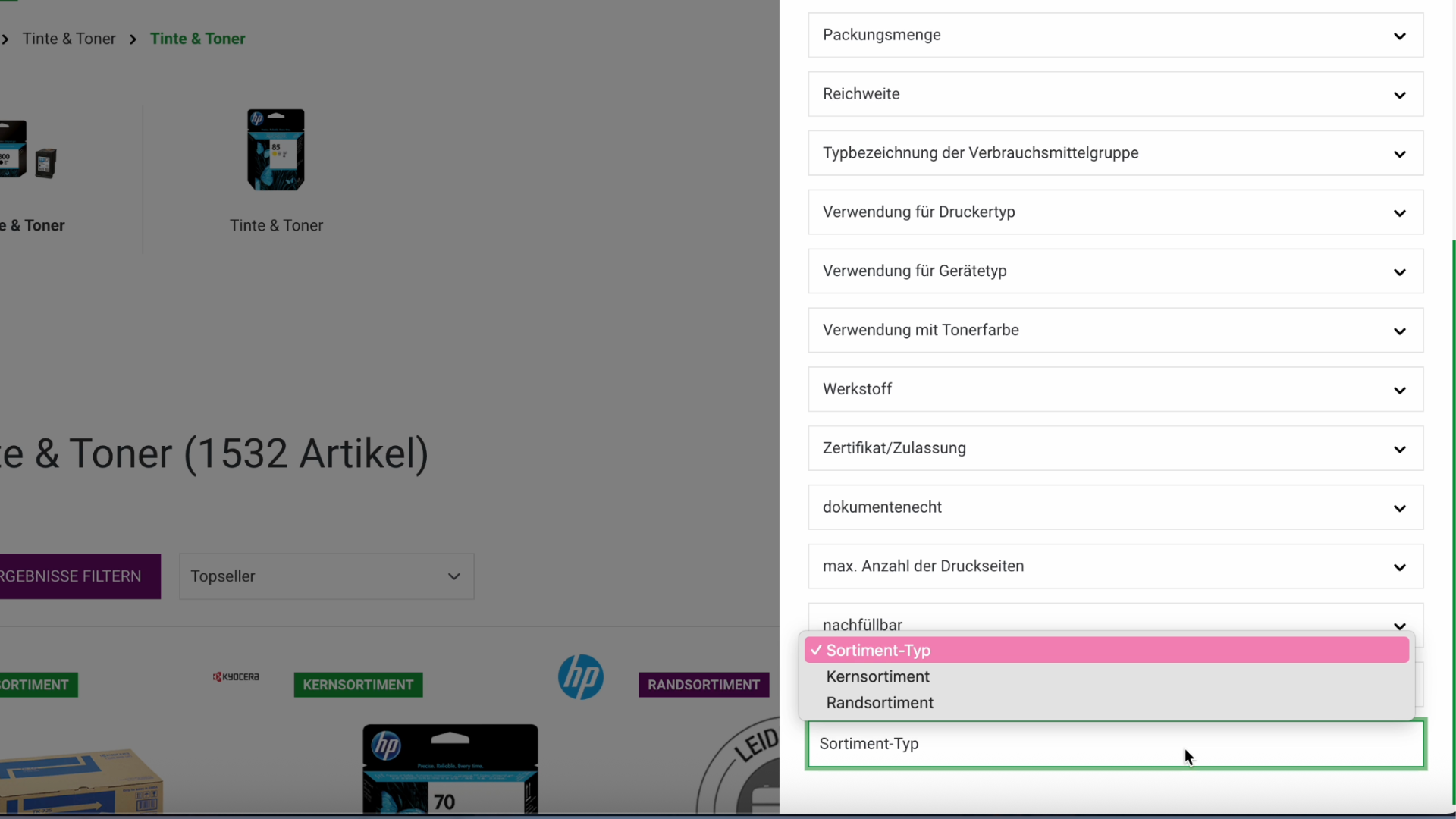The image size is (1456, 819).
Task: Click the Packungsmenge chevron arrow
Action: coord(1399,36)
